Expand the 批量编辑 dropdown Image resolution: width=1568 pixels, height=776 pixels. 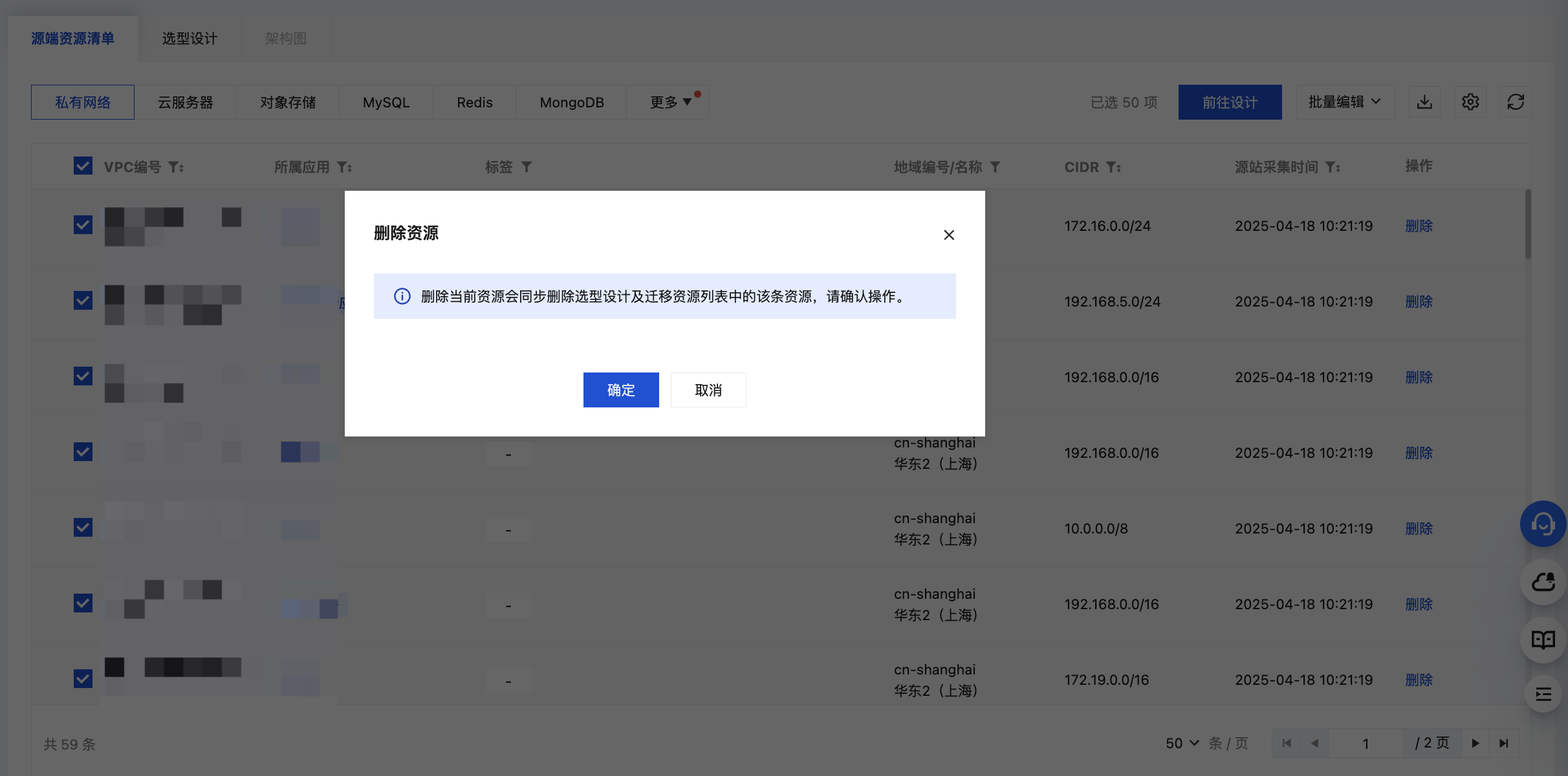(1344, 102)
